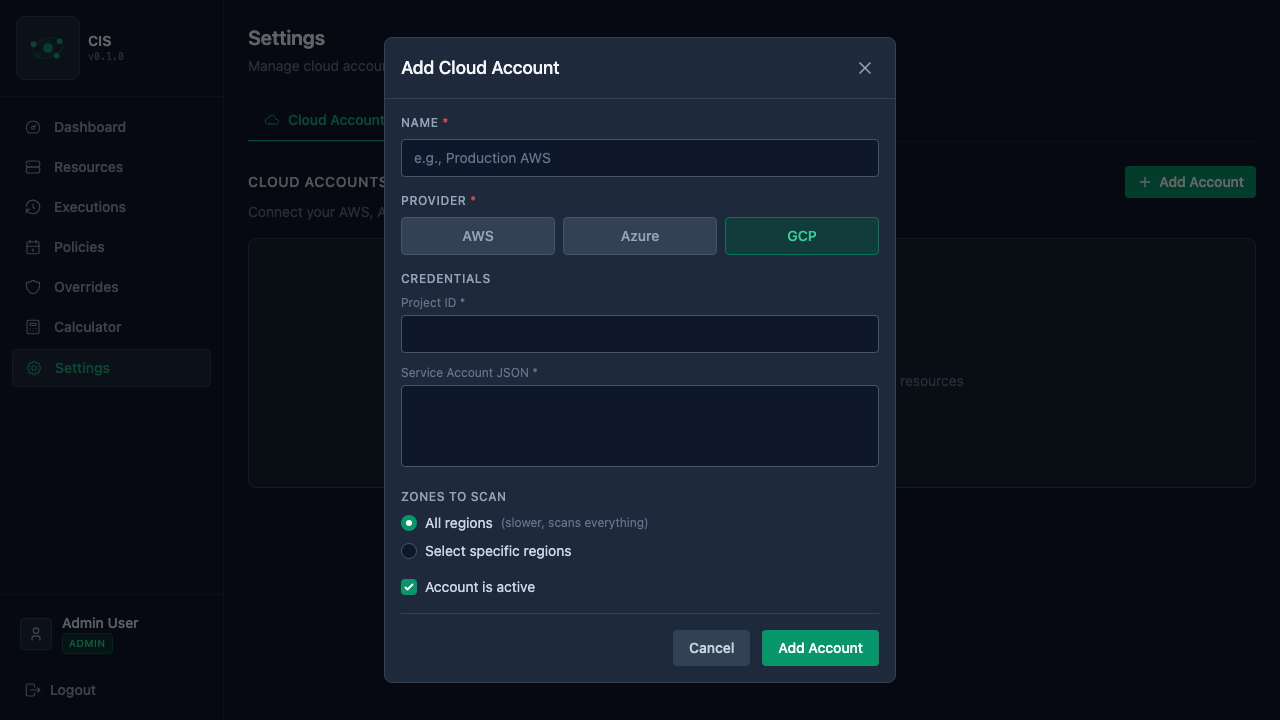Click the '(slower, scans everything)' hint
Screen dimensions: 1280x720
[x=575, y=523]
